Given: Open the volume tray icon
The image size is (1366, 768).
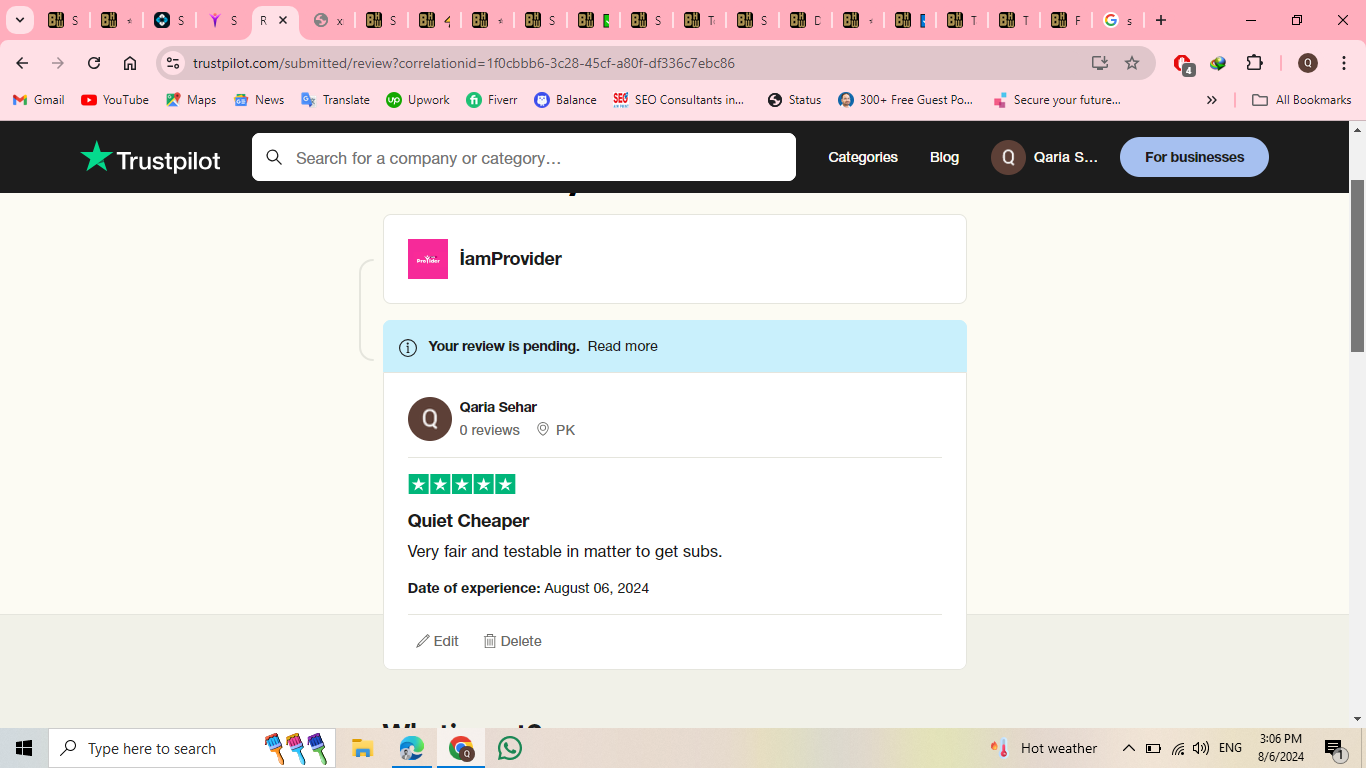Looking at the screenshot, I should pos(1201,748).
